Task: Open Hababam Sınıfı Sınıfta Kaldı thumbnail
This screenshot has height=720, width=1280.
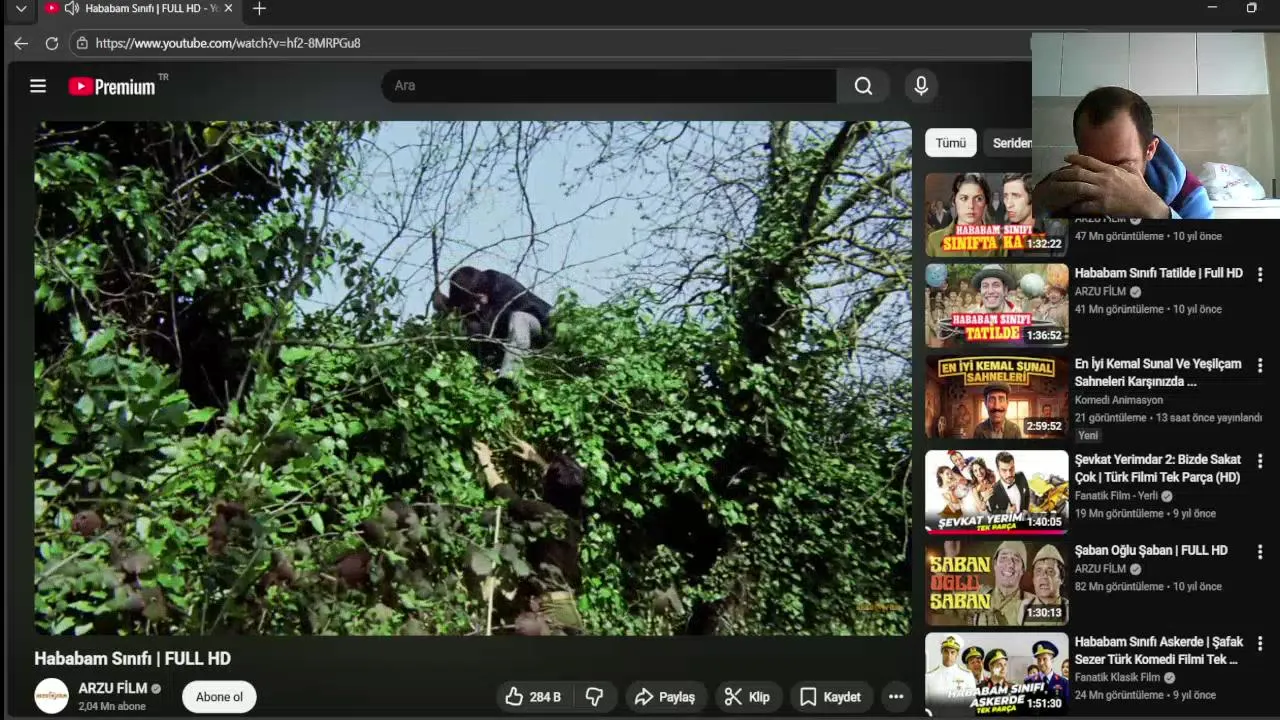Action: click(996, 215)
